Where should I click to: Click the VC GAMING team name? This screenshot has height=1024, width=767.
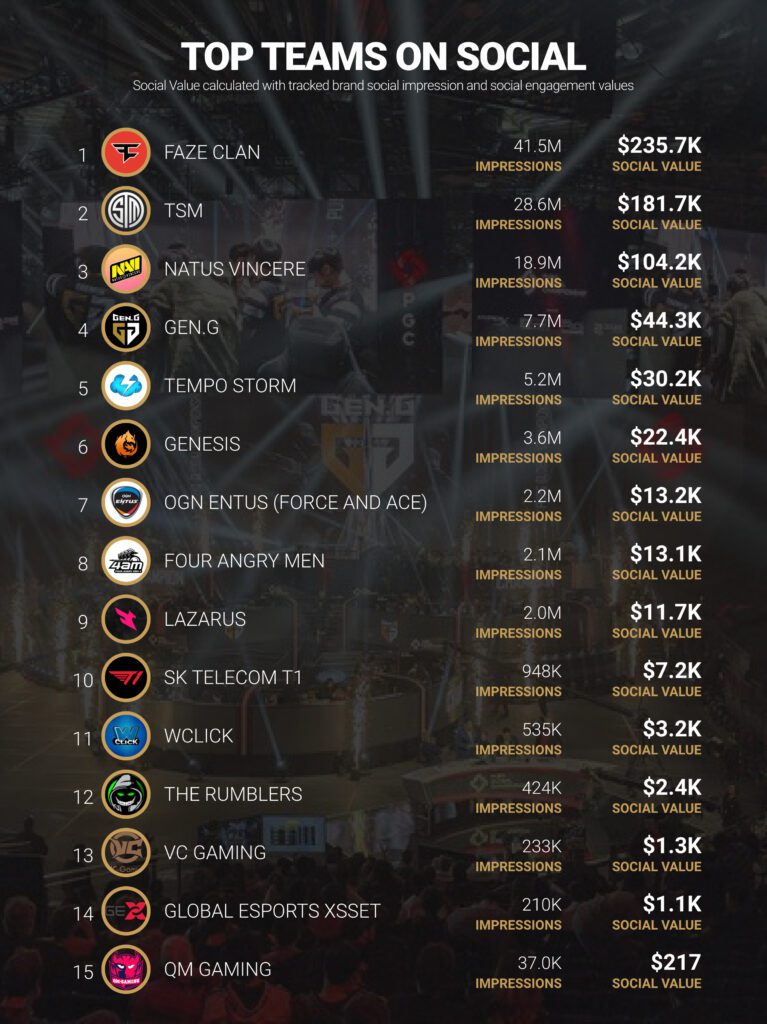point(215,852)
